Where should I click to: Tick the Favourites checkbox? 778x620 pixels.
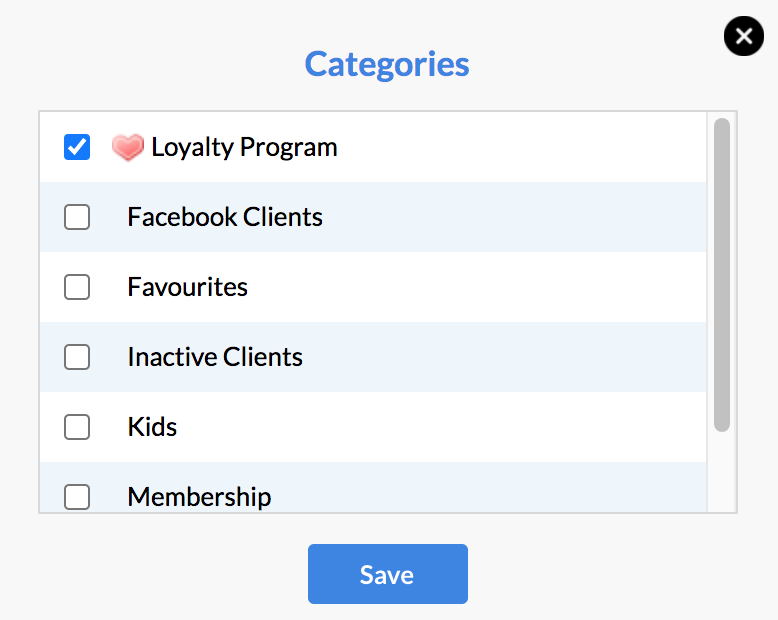pyautogui.click(x=77, y=287)
